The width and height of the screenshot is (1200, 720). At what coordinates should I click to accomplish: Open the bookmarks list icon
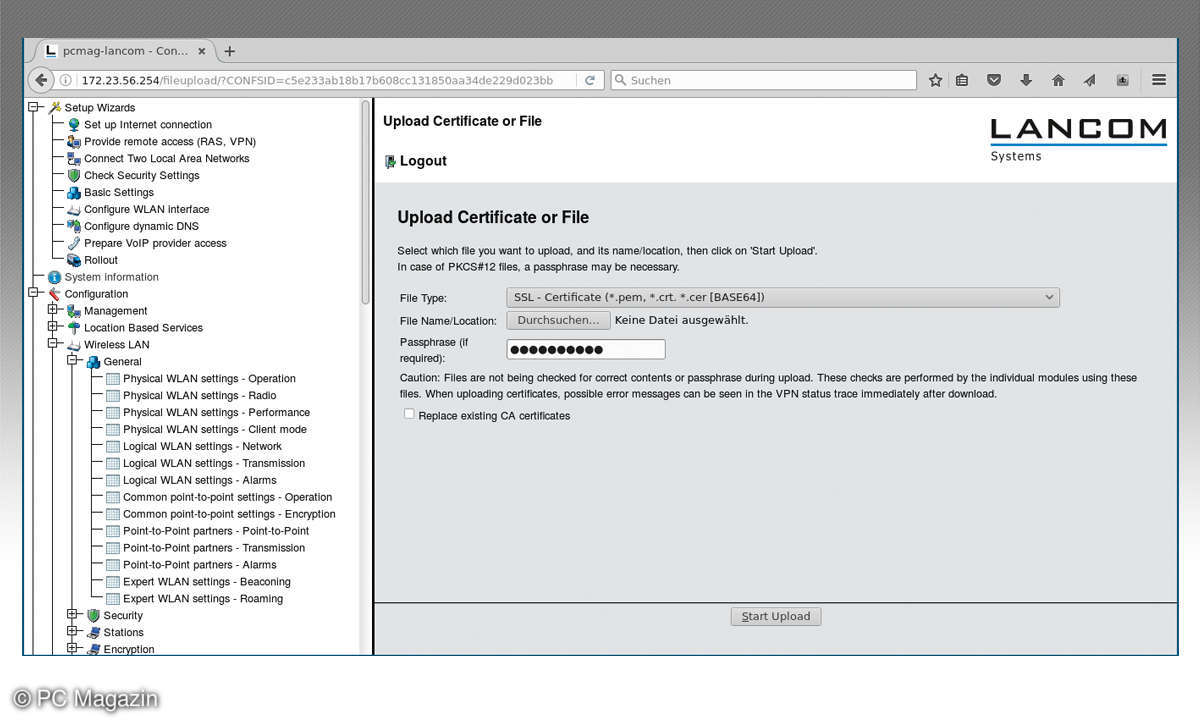tap(962, 80)
